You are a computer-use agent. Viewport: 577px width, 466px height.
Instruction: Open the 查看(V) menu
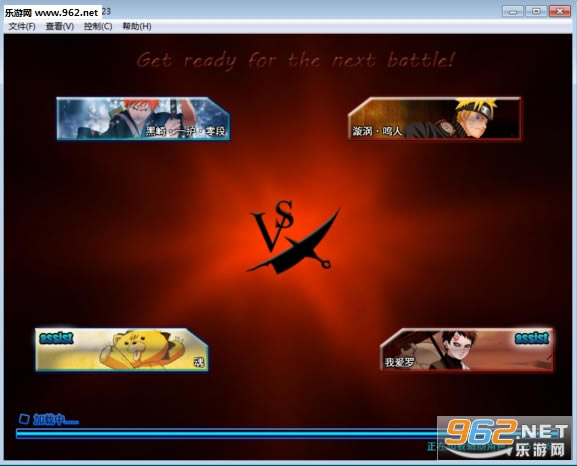60,27
